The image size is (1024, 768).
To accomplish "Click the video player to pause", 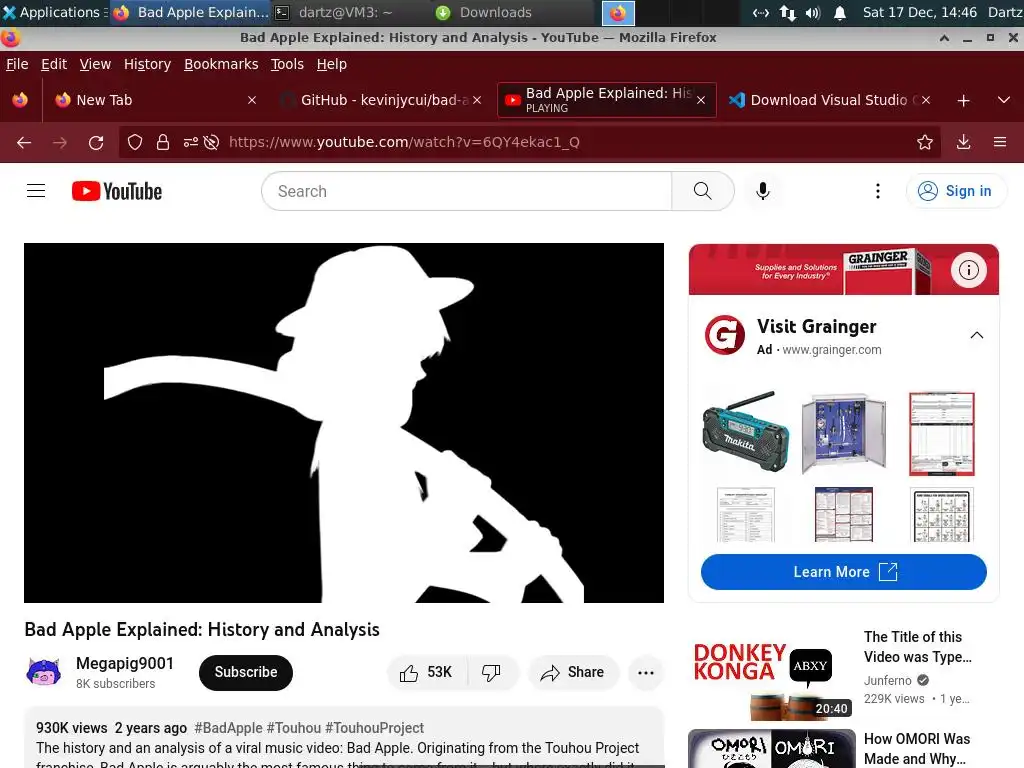I will (344, 423).
